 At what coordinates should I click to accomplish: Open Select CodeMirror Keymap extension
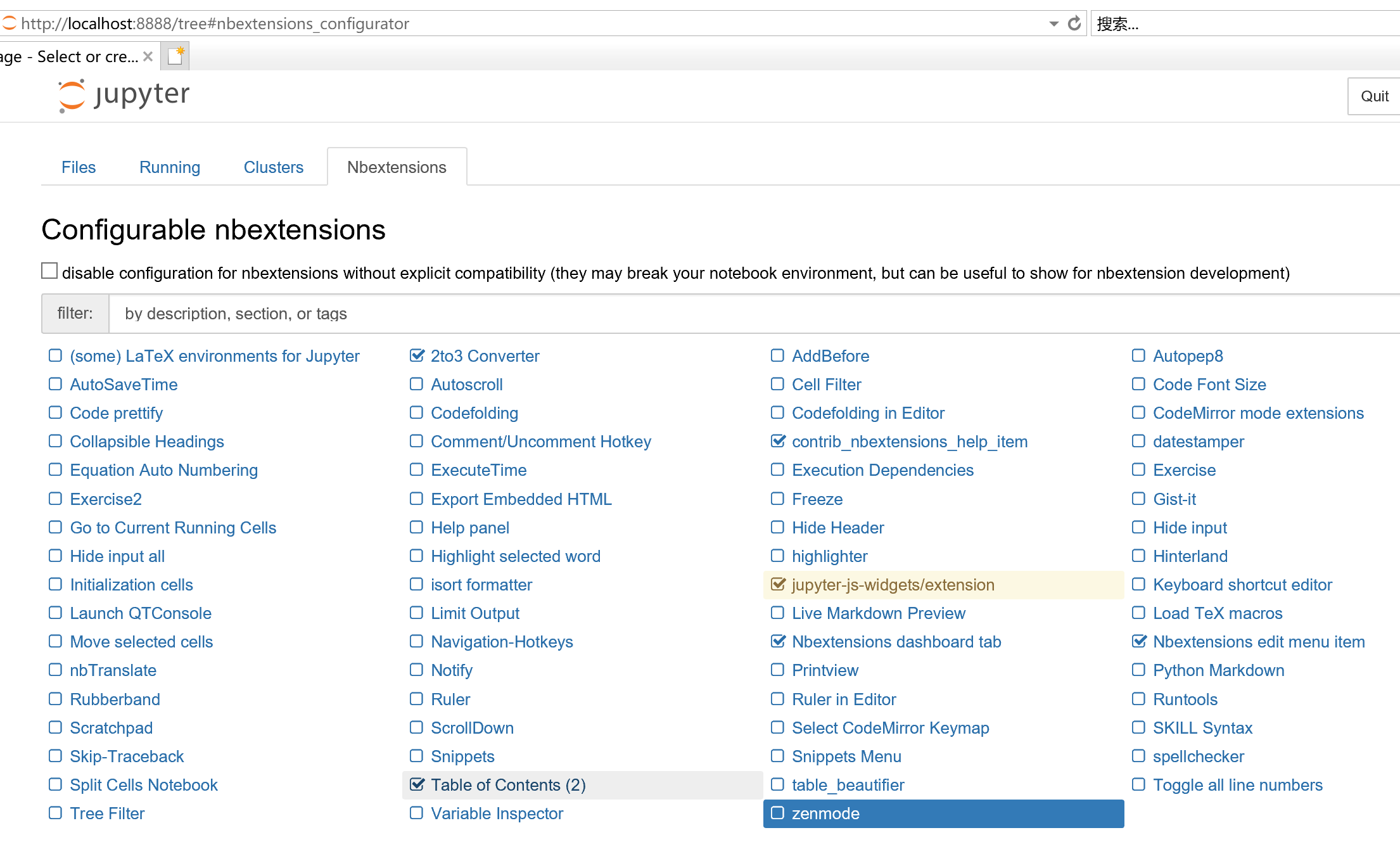click(891, 728)
